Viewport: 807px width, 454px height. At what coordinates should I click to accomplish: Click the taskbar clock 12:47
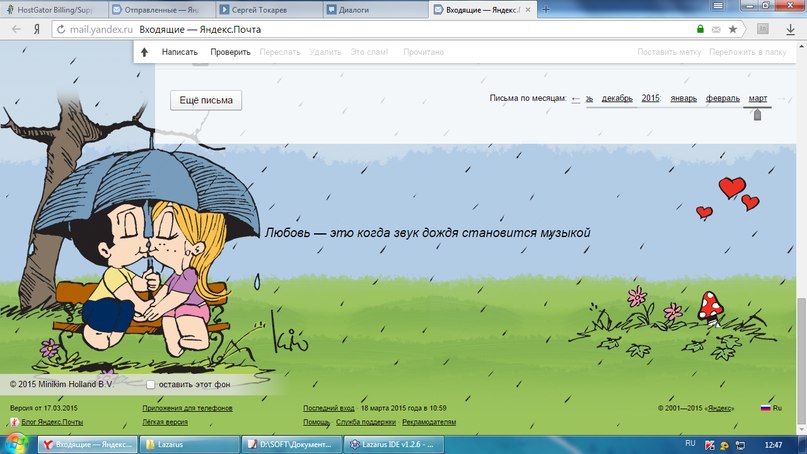[773, 445]
